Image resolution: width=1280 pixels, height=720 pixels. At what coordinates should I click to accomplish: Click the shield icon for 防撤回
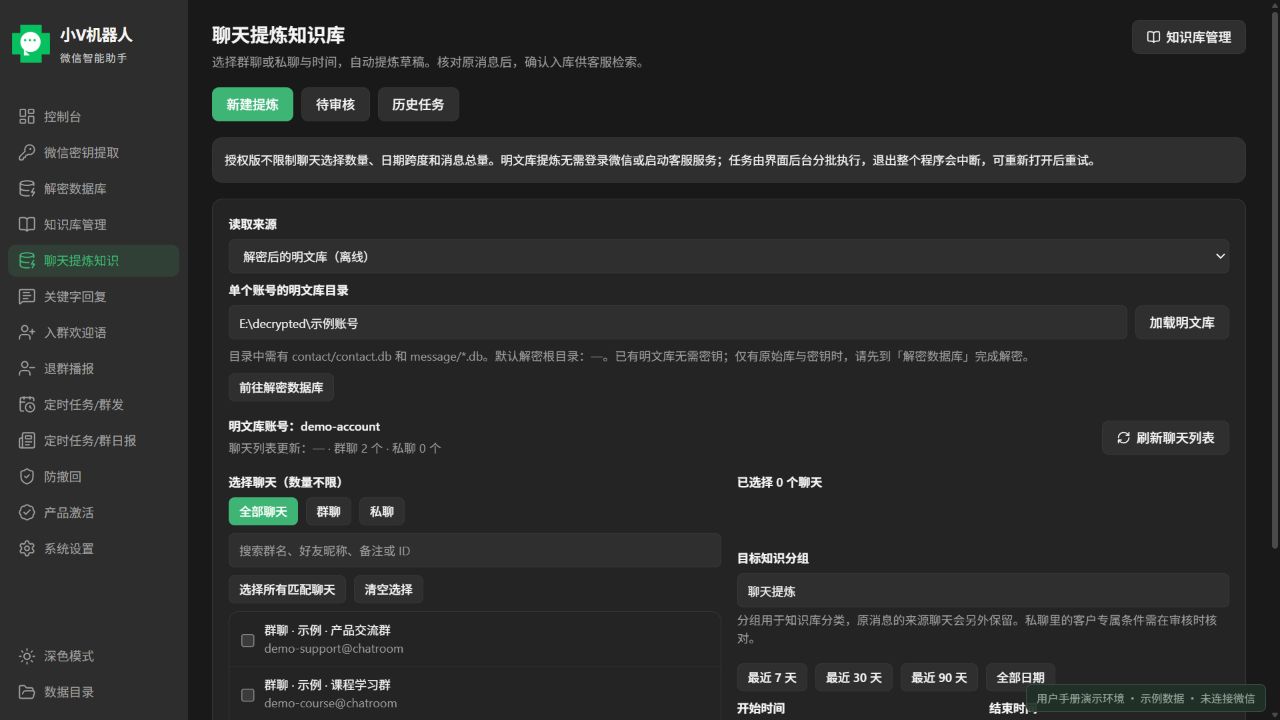pos(27,477)
